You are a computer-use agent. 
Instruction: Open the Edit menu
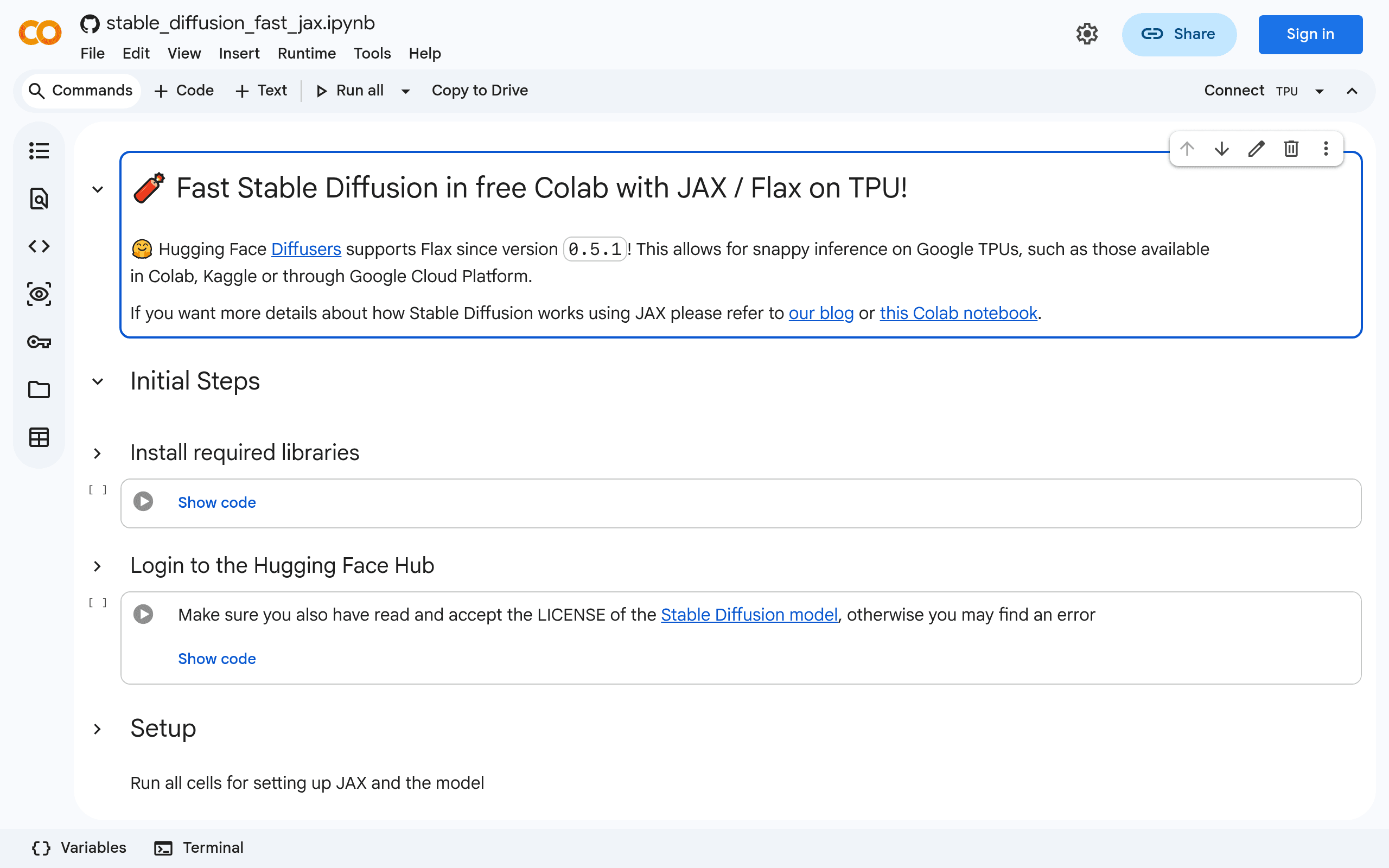pos(136,53)
